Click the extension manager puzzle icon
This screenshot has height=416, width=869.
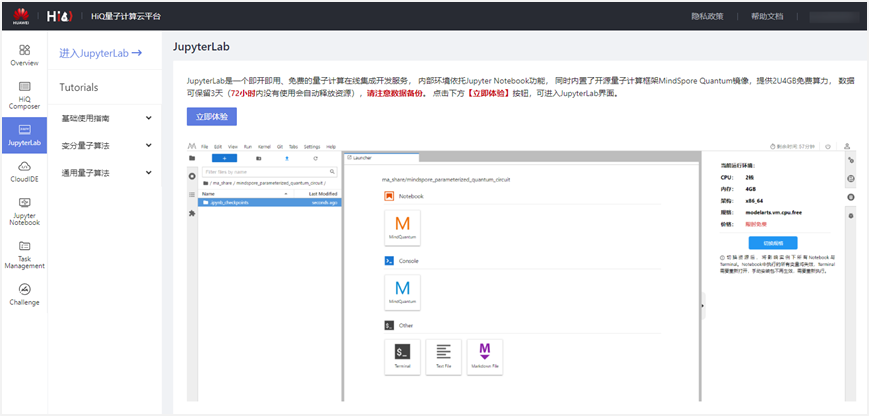192,213
